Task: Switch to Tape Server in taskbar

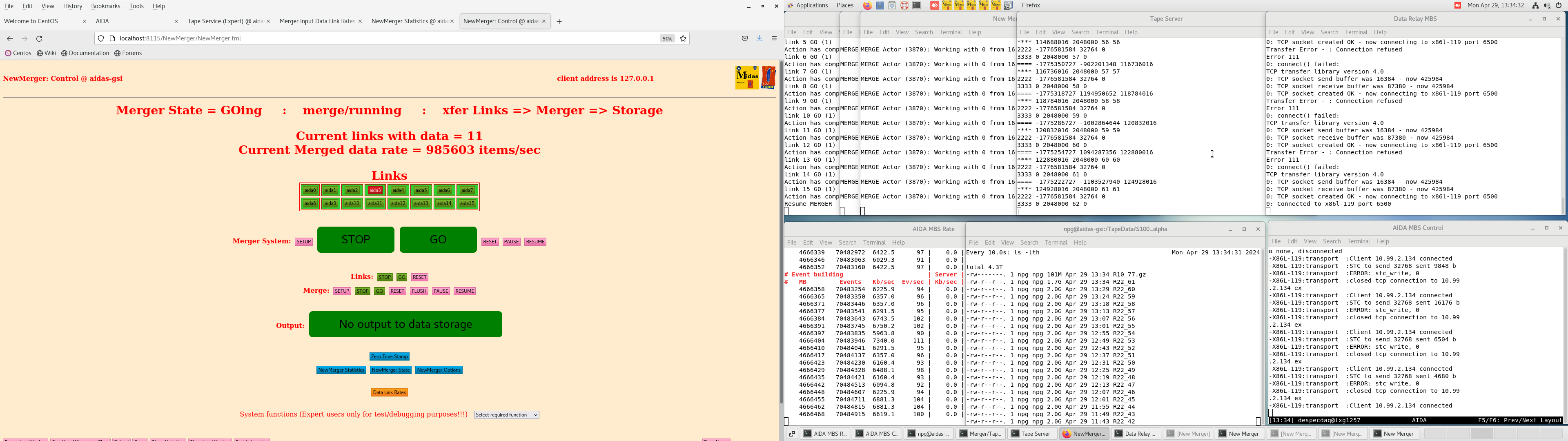Action: point(1032,434)
